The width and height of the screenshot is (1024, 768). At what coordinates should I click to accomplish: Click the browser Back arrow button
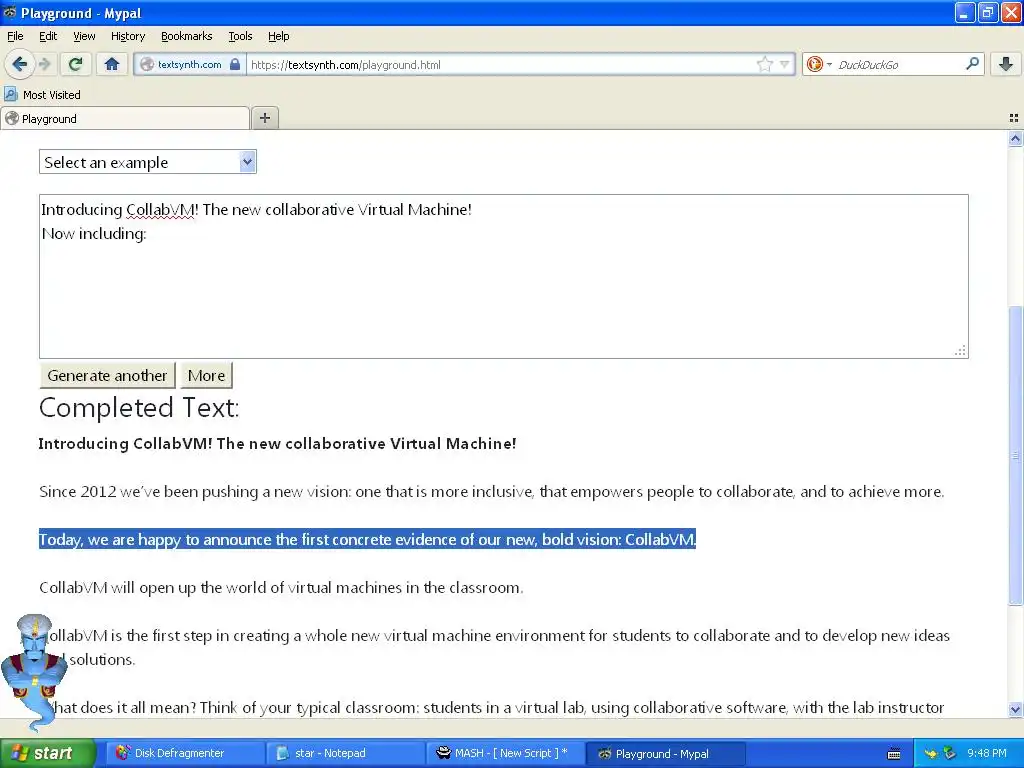19,64
